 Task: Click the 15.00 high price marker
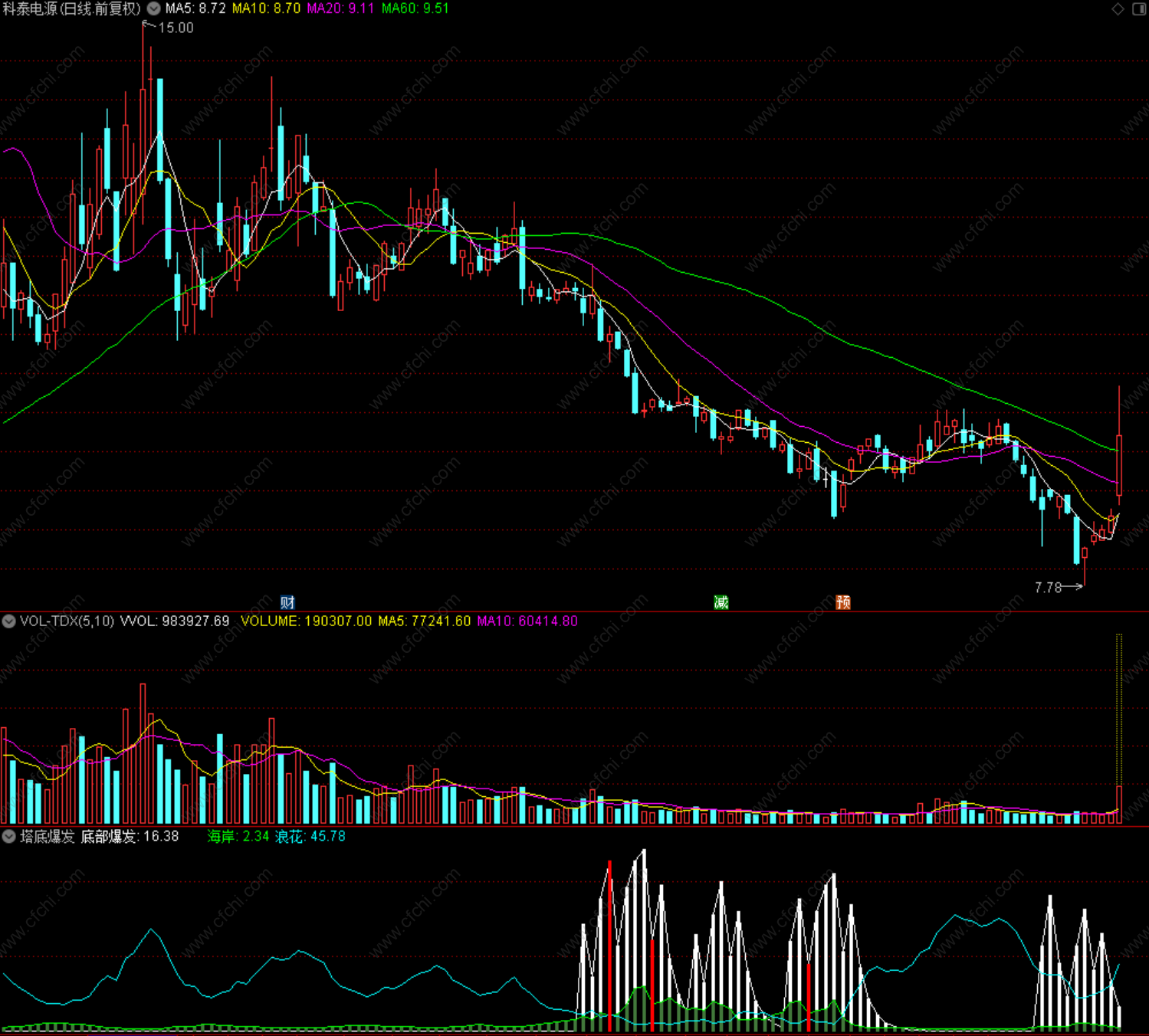pos(176,28)
